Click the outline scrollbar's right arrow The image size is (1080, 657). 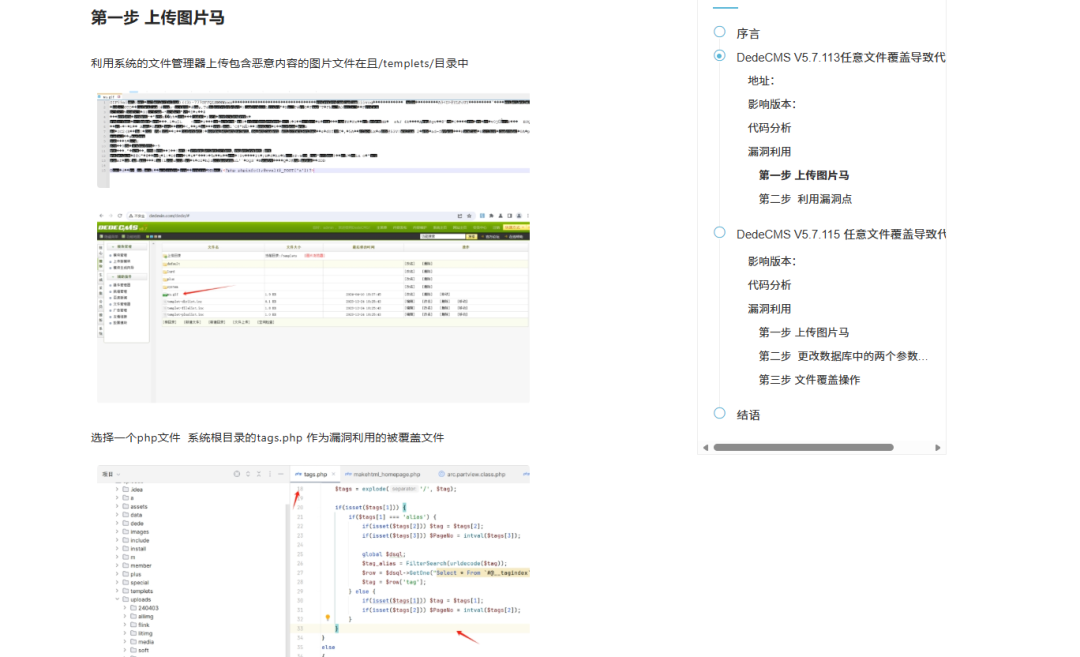937,448
